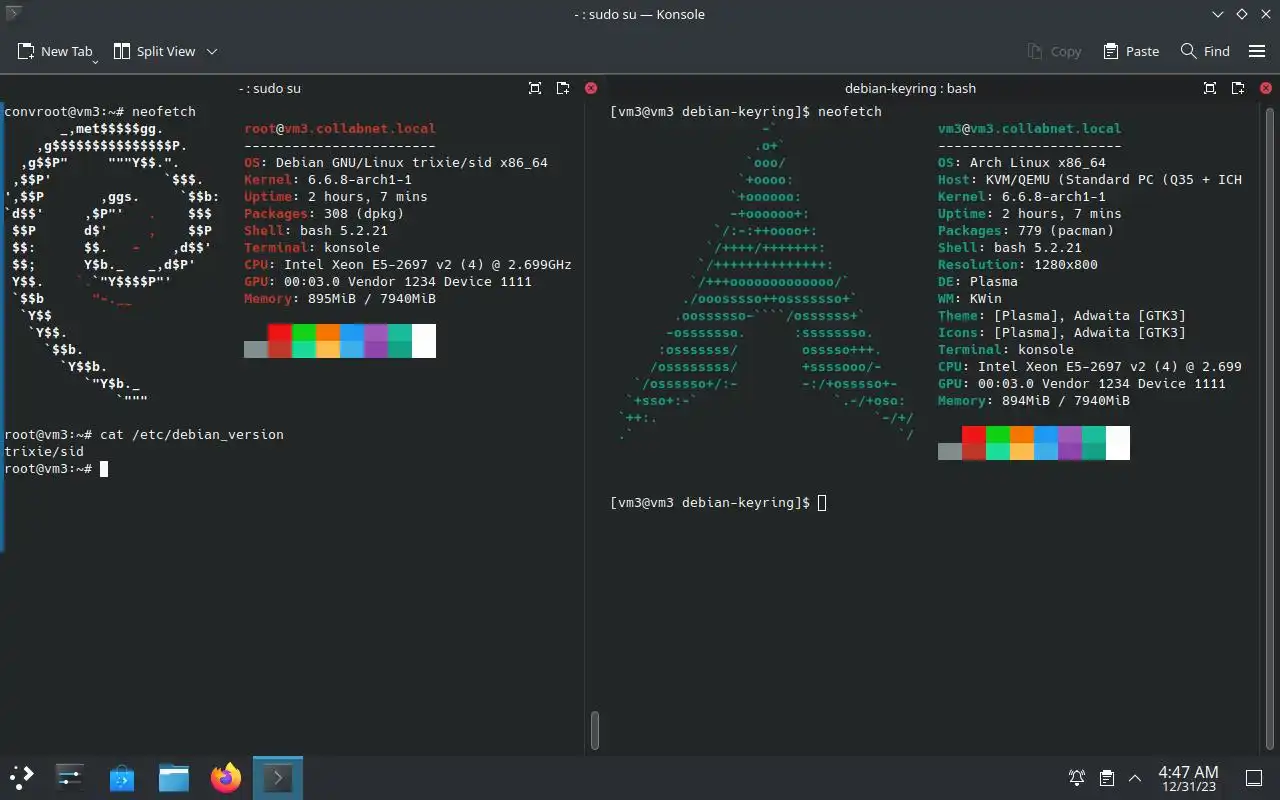Click 'Resolution: 1280x800' line

[x=1018, y=264]
